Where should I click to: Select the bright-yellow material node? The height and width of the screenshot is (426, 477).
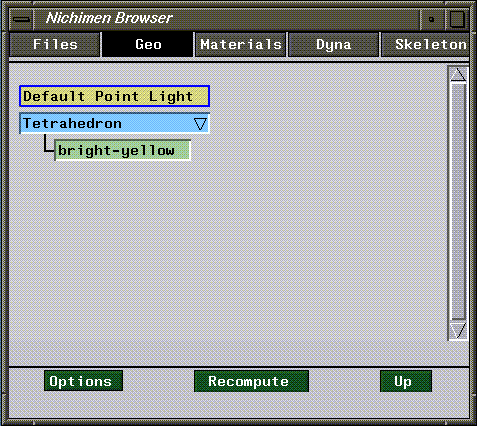pyautogui.click(x=122, y=151)
